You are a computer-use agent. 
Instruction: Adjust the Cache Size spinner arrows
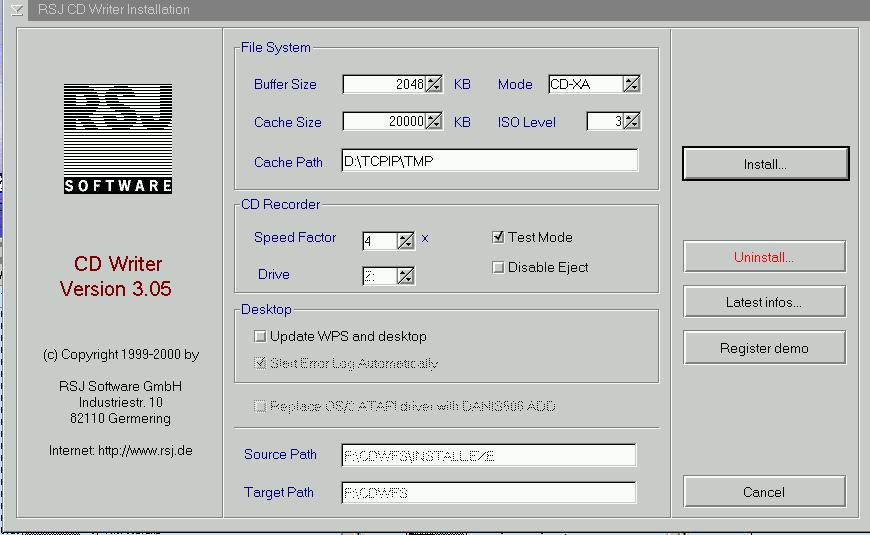(x=434, y=122)
